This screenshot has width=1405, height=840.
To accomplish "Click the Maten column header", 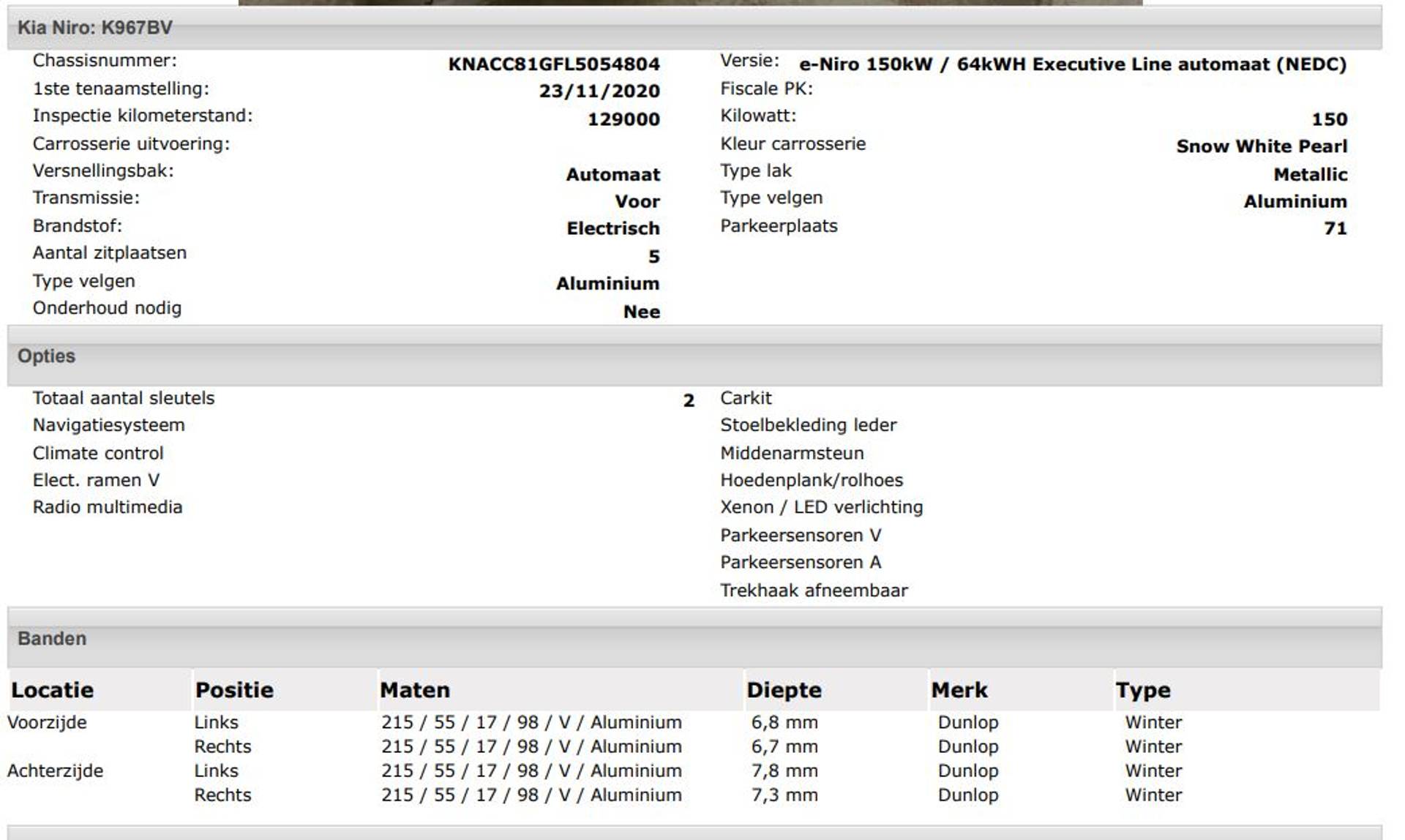I will tap(415, 690).
